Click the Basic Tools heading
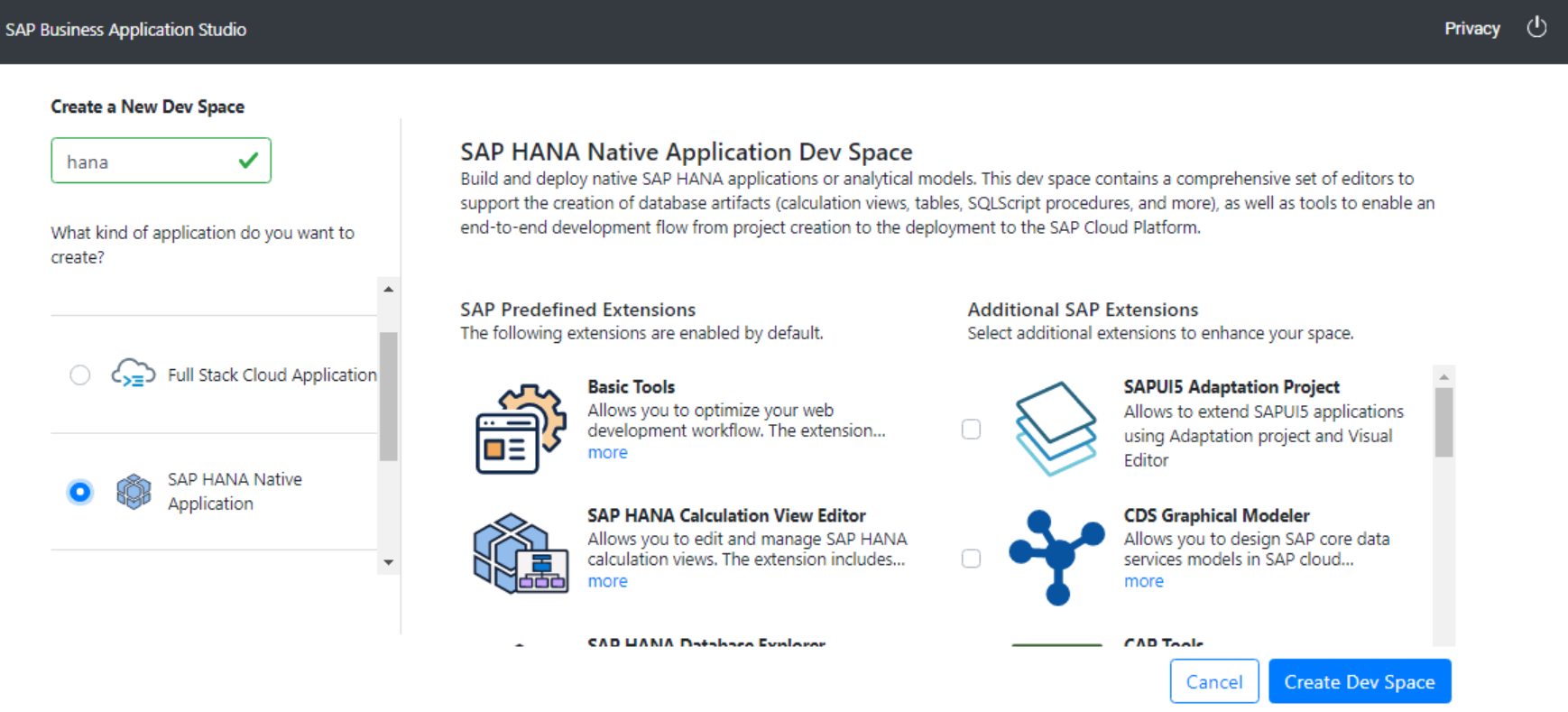Image resolution: width=1568 pixels, height=712 pixels. [x=632, y=387]
